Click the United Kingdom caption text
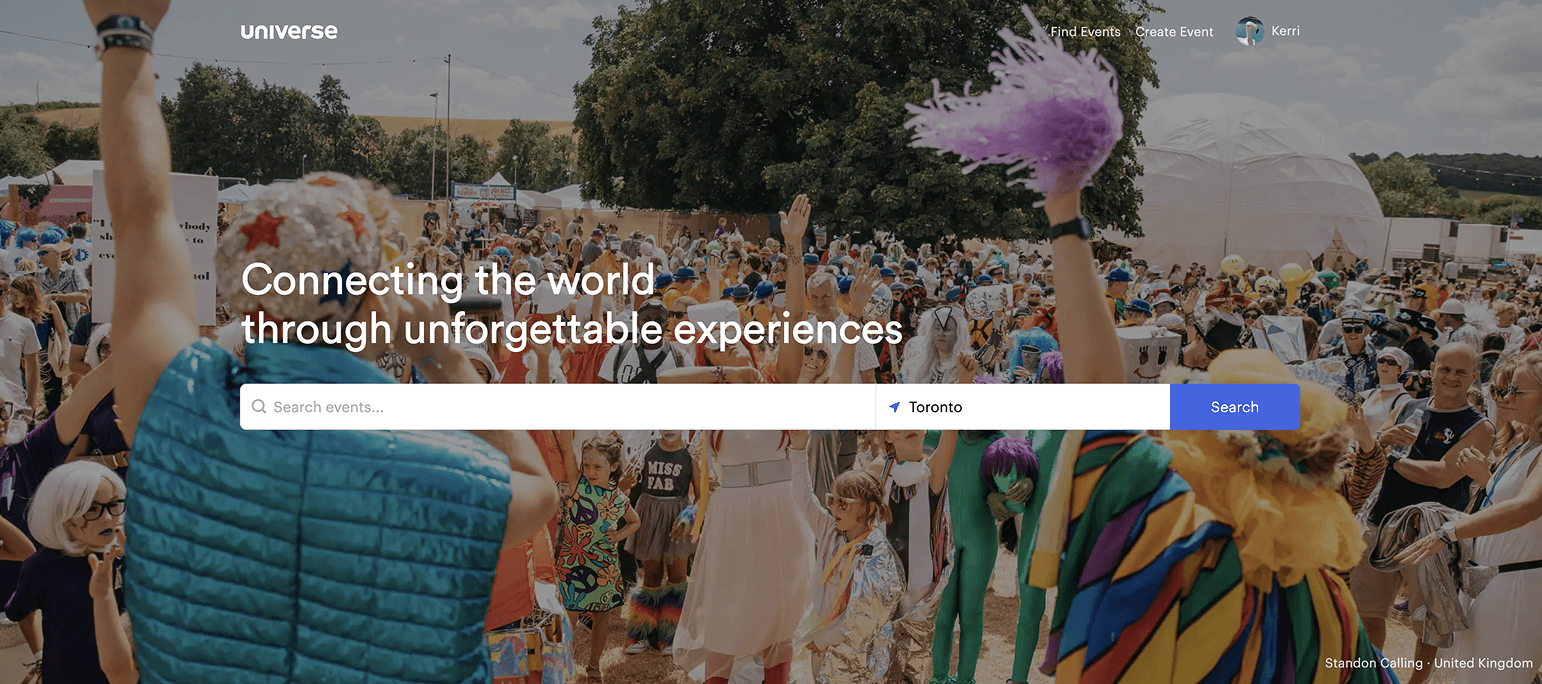 pos(1483,663)
